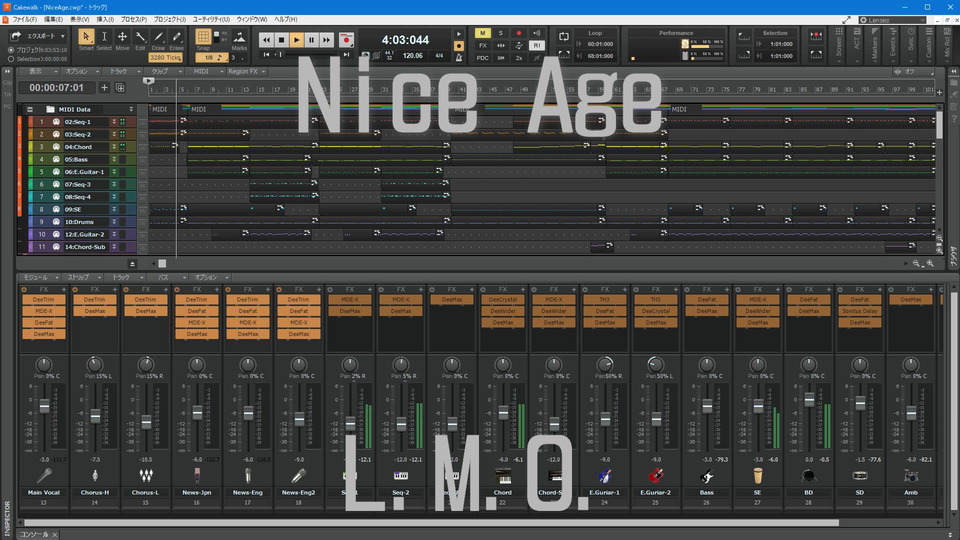Image resolution: width=960 pixels, height=540 pixels.
Task: Click the BD drum icon
Action: [808, 476]
